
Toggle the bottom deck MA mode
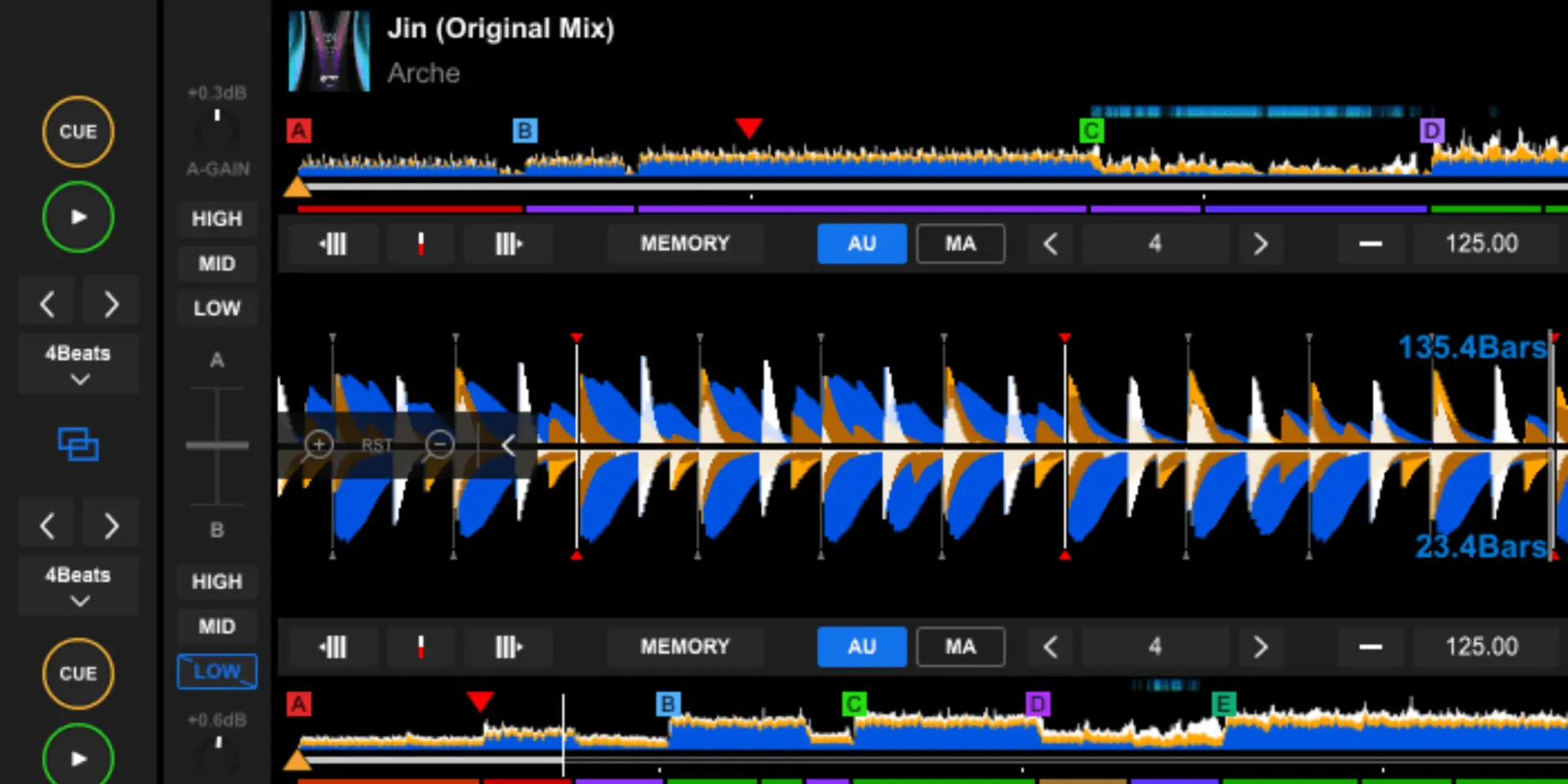click(960, 647)
